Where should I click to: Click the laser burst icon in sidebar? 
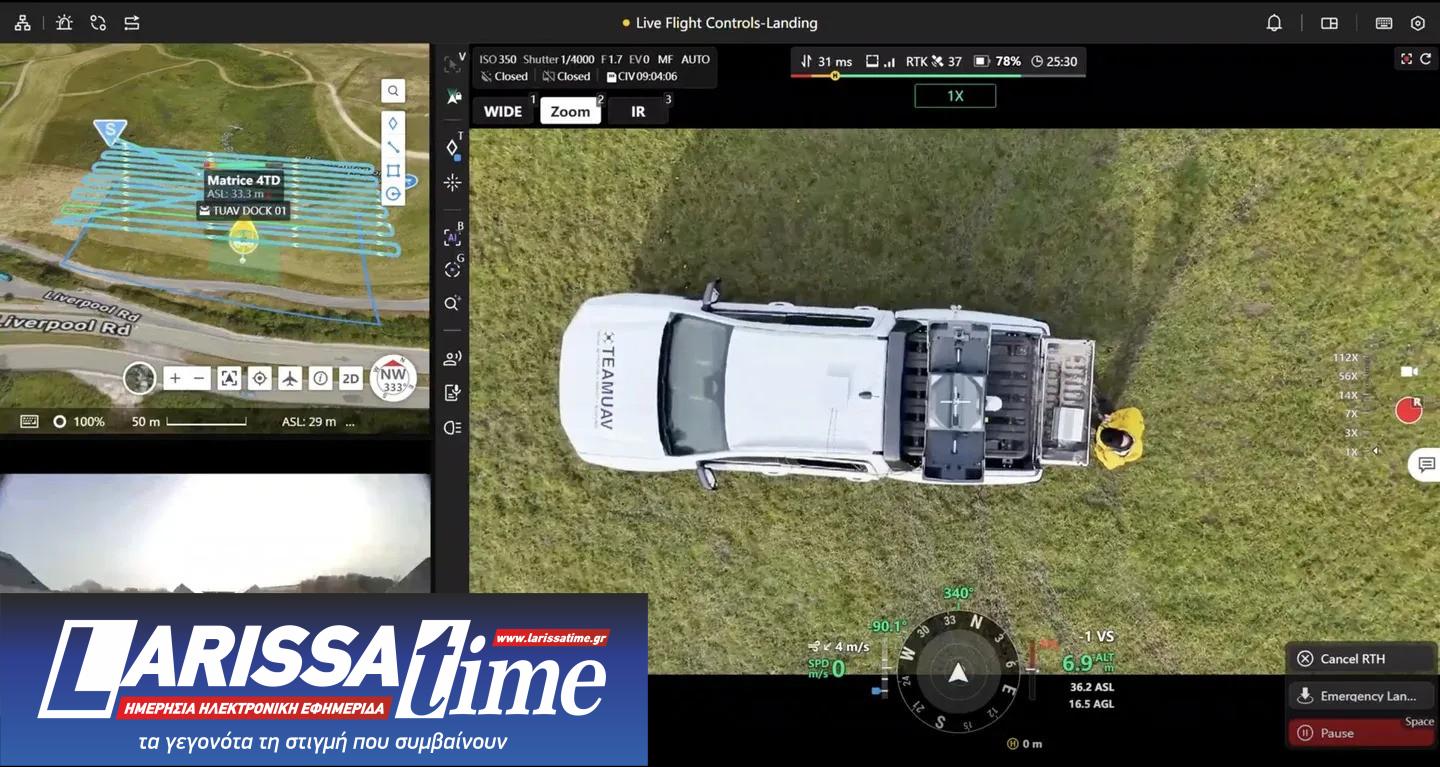point(452,183)
